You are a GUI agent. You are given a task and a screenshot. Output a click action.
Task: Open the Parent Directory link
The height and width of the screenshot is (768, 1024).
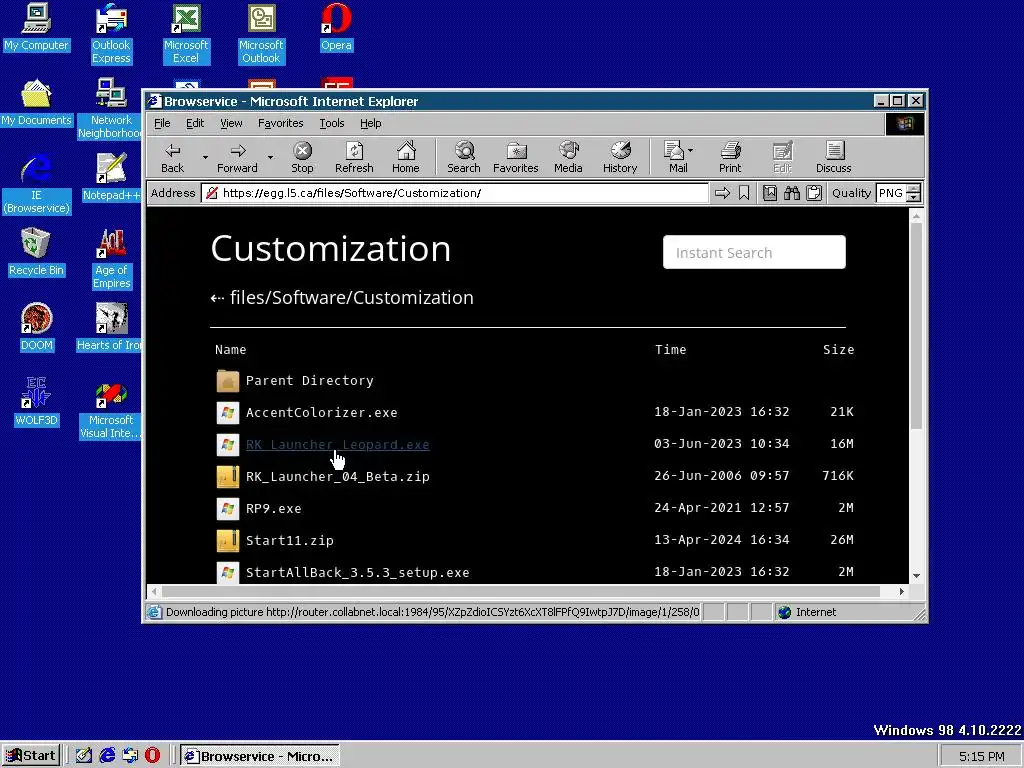310,381
